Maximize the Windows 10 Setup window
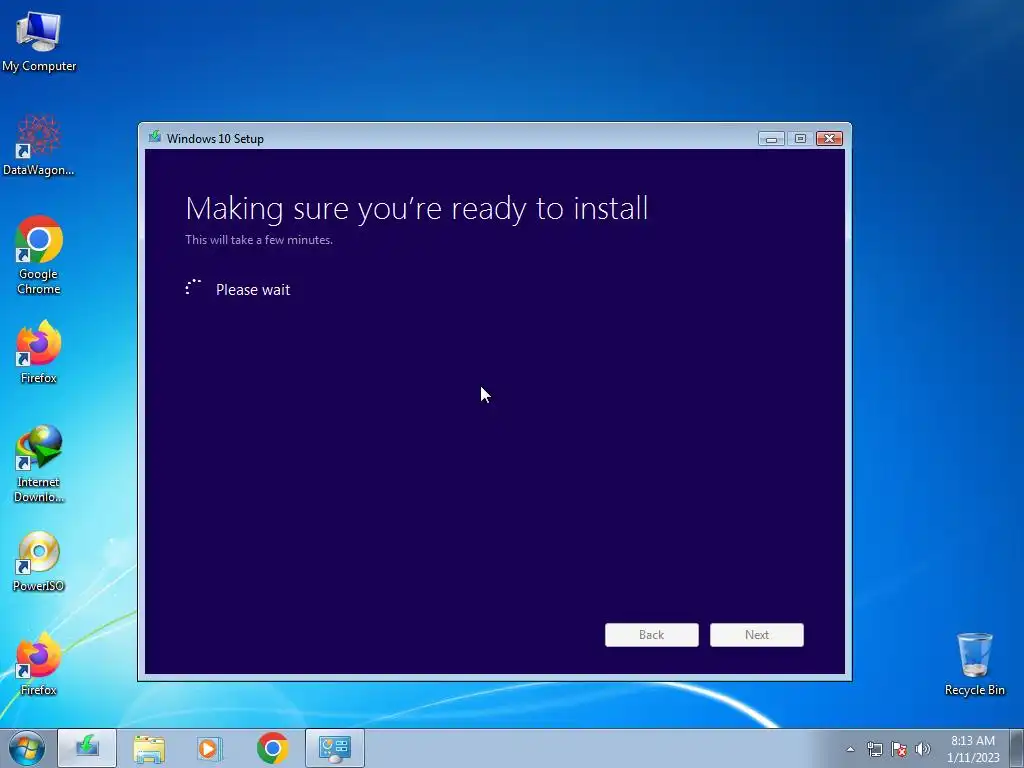Viewport: 1024px width, 768px height. pyautogui.click(x=800, y=138)
